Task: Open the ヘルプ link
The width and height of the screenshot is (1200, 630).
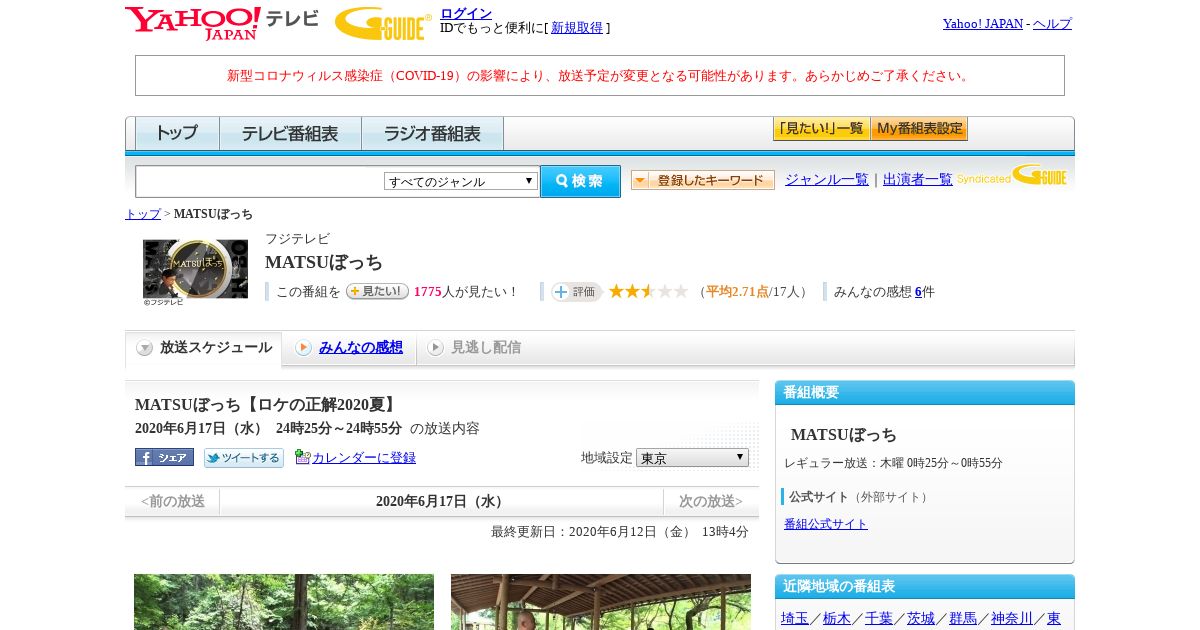Action: tap(1052, 24)
